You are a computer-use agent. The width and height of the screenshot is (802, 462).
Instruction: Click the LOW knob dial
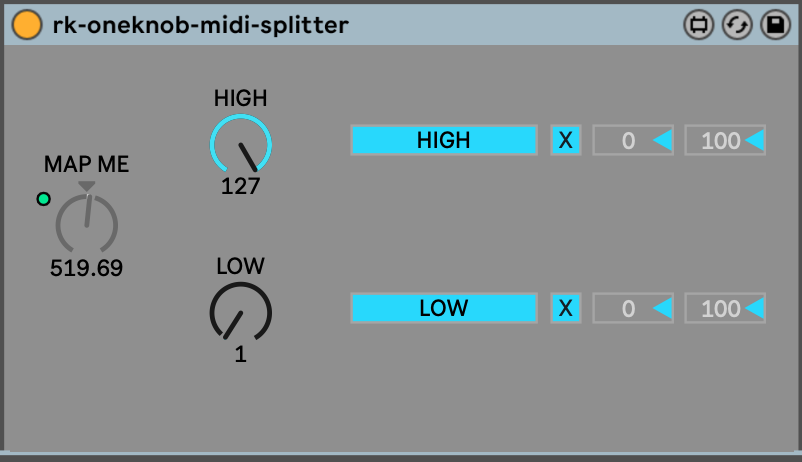click(241, 312)
